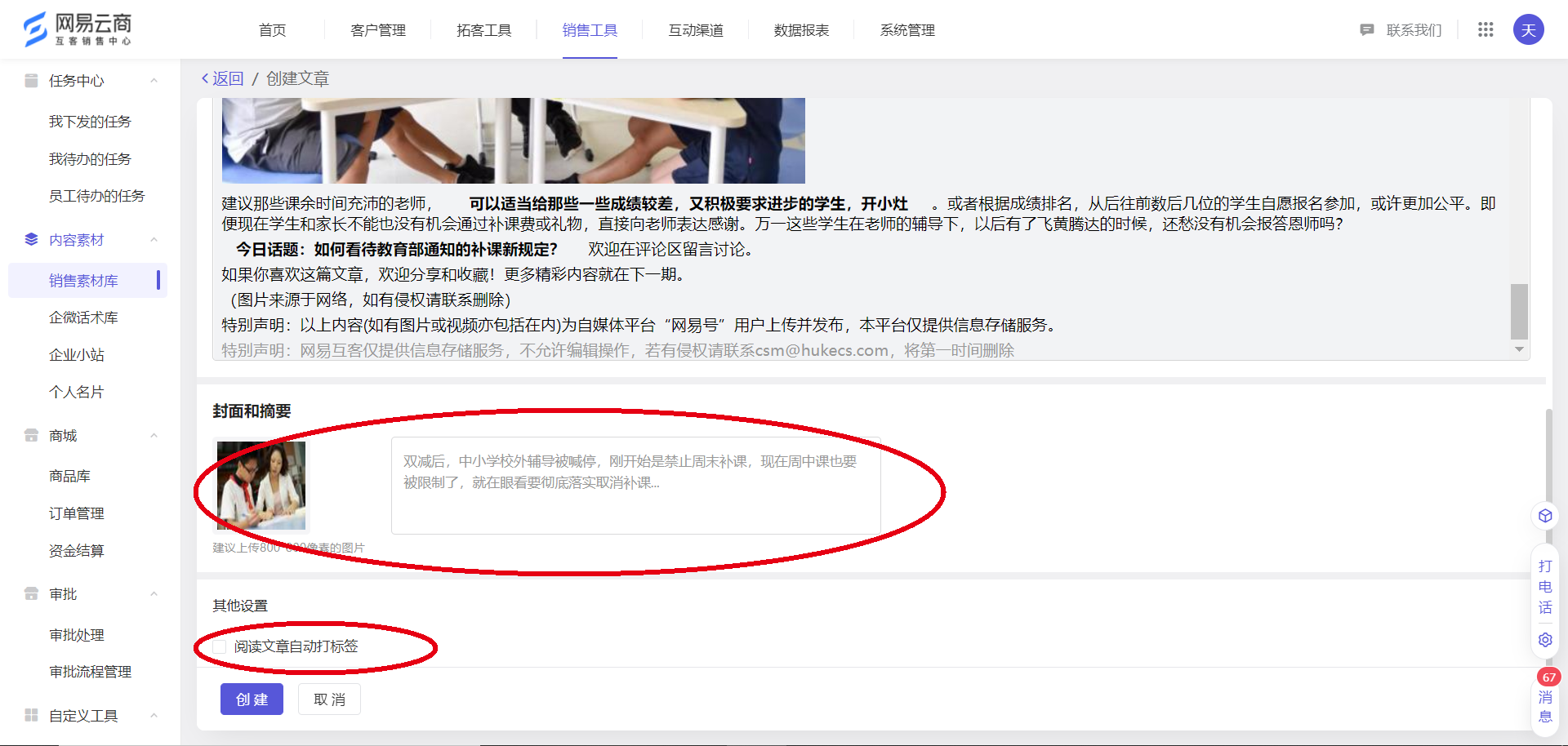This screenshot has width=1568, height=746.
Task: Collapse the 自定义工具 section
Action: tap(154, 715)
